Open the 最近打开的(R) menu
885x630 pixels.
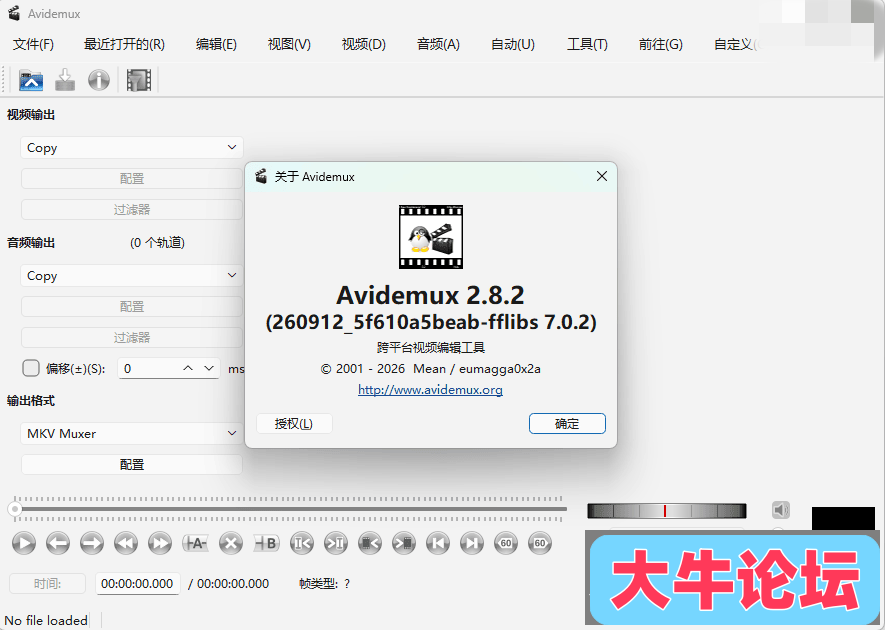click(124, 44)
